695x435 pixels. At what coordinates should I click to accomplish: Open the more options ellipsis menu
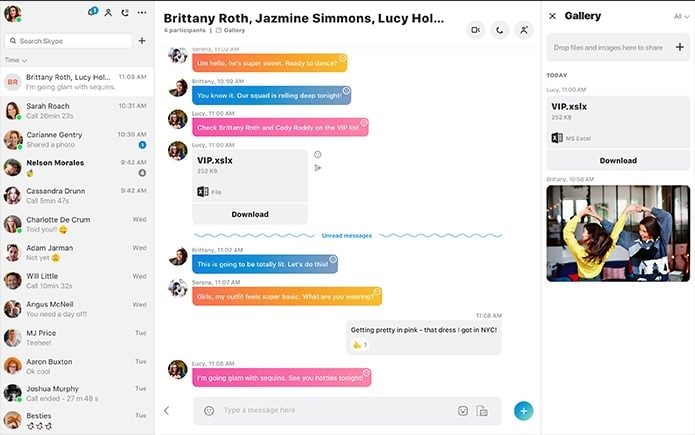[x=142, y=13]
